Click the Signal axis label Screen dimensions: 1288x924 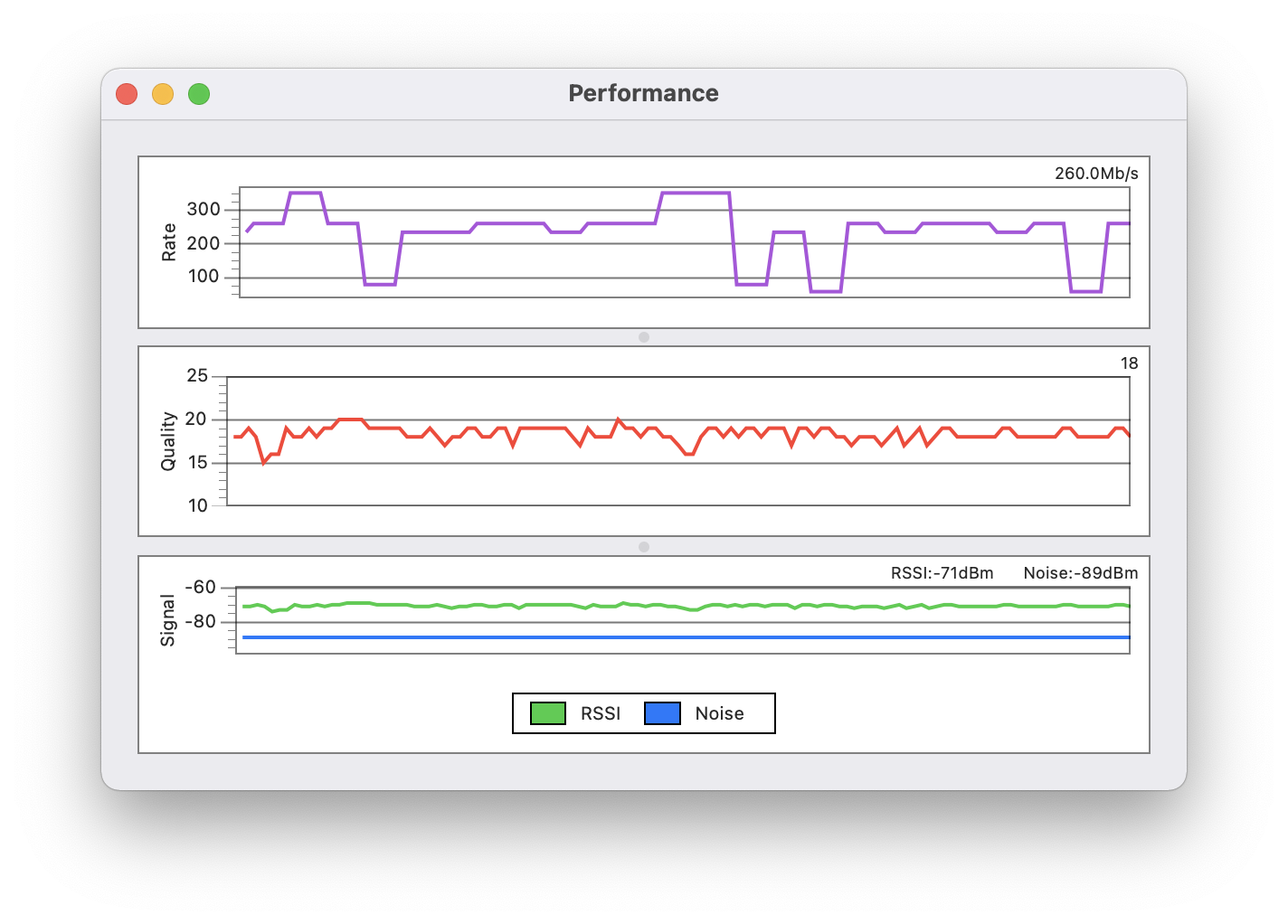coord(168,620)
